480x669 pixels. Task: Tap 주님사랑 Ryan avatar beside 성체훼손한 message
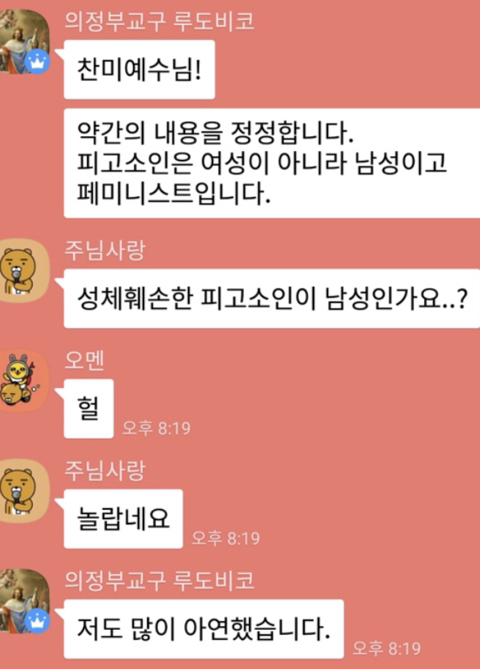[x=24, y=271]
